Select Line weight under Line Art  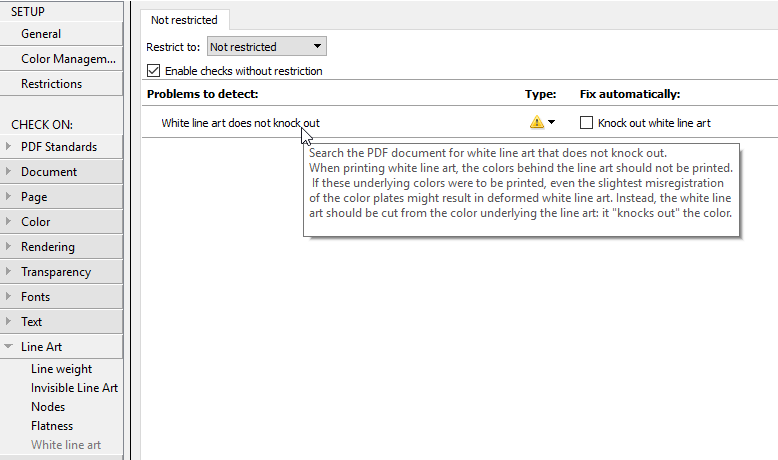[61, 369]
